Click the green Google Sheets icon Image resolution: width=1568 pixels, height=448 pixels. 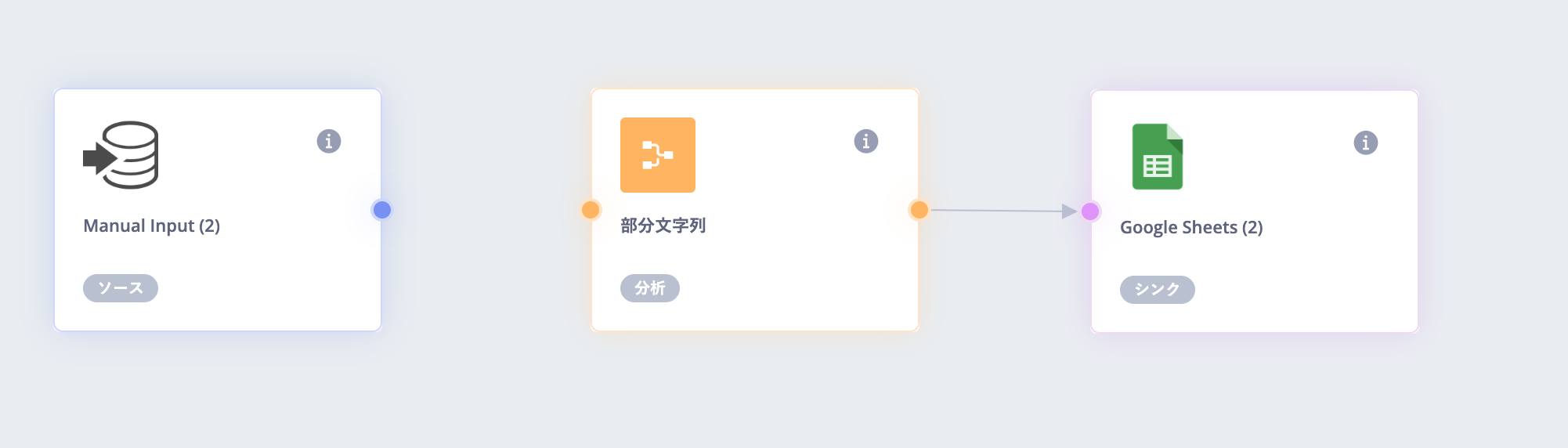tap(1158, 157)
